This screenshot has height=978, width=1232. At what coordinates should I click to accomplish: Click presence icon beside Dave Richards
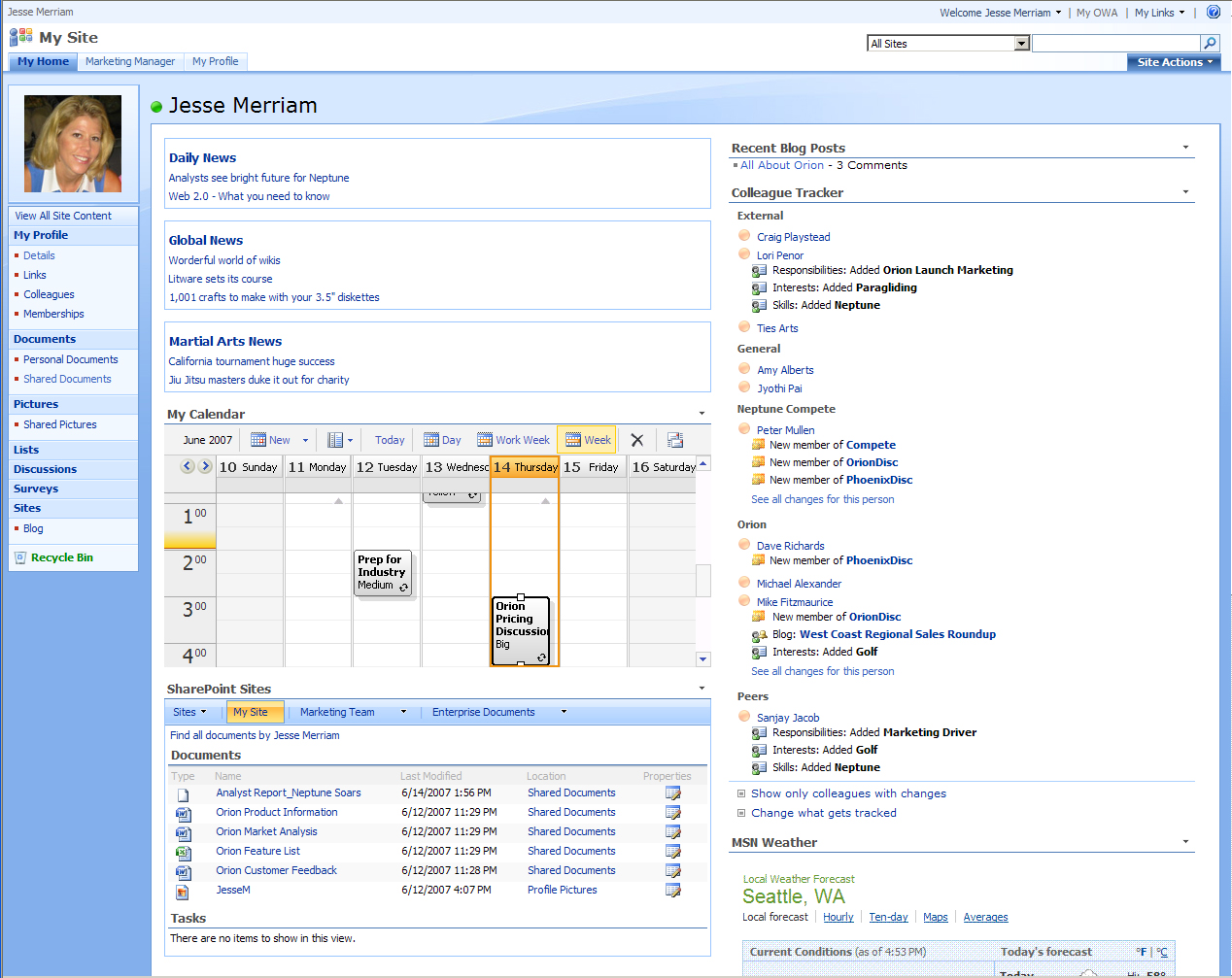744,545
